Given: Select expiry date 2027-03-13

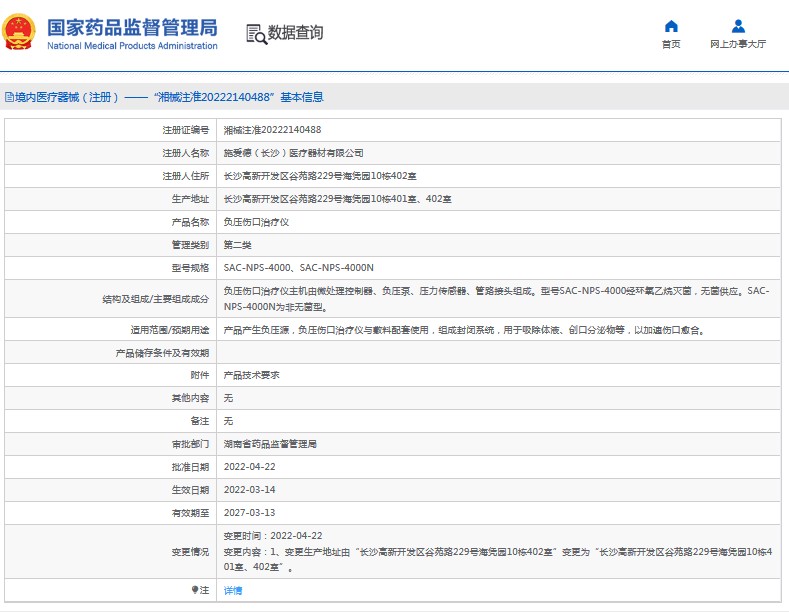Looking at the screenshot, I should (x=250, y=512).
